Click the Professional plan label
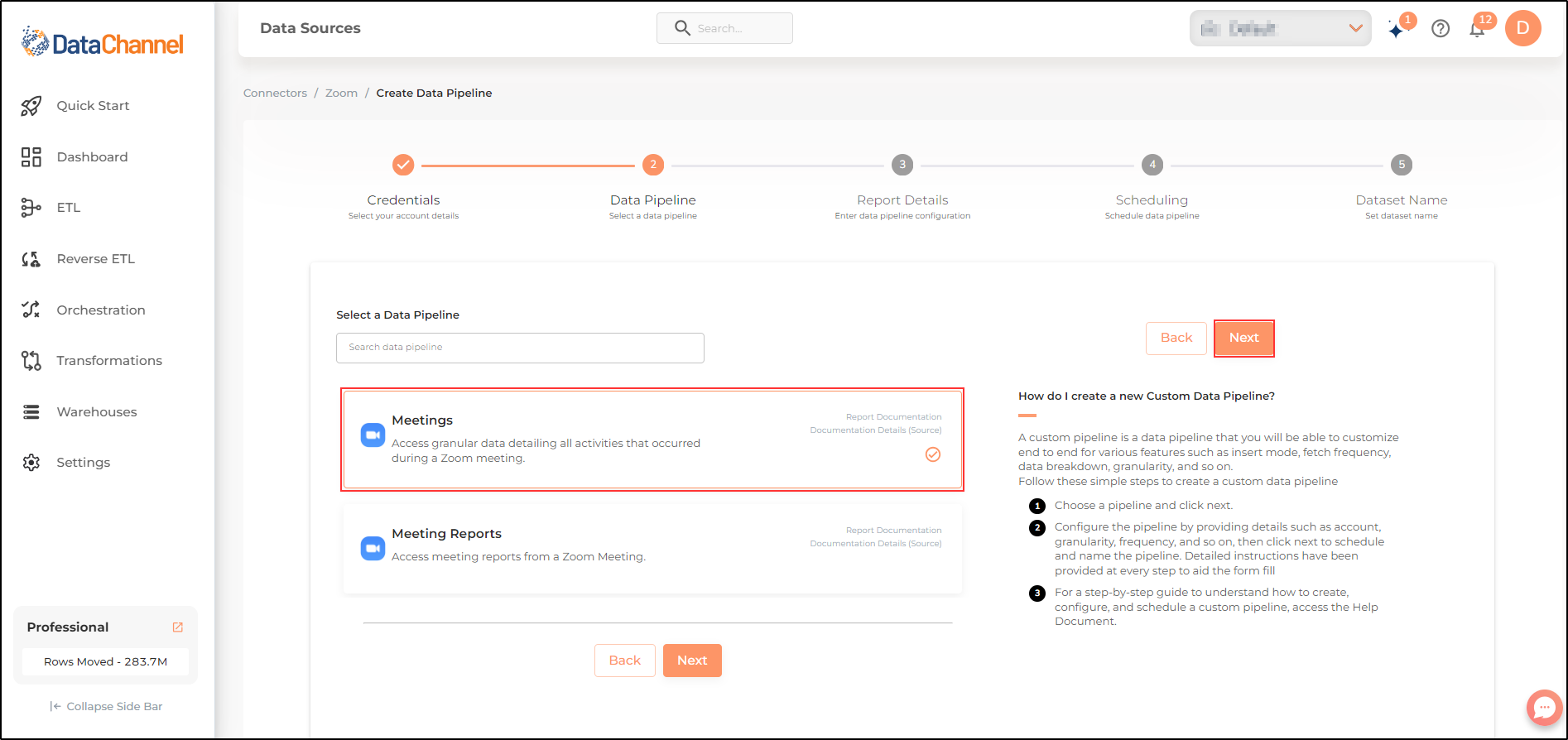 (68, 627)
